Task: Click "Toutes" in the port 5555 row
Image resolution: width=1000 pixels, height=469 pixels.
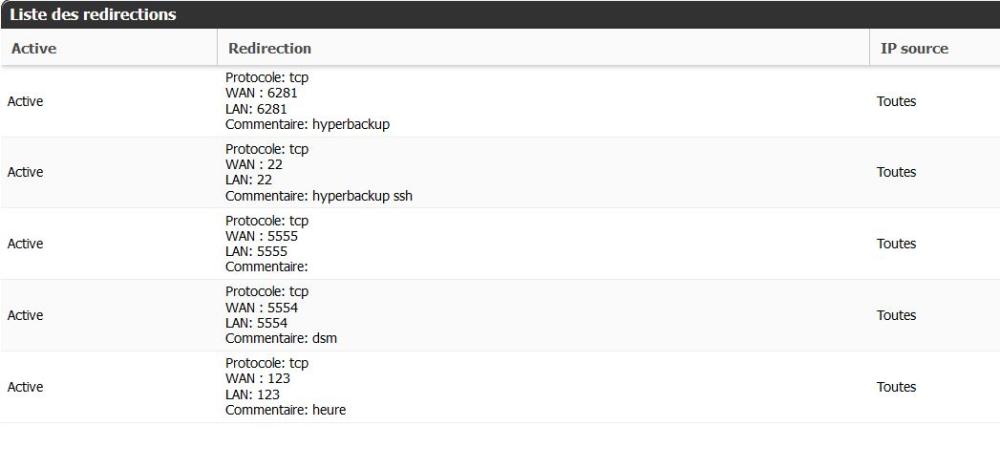Action: click(896, 244)
